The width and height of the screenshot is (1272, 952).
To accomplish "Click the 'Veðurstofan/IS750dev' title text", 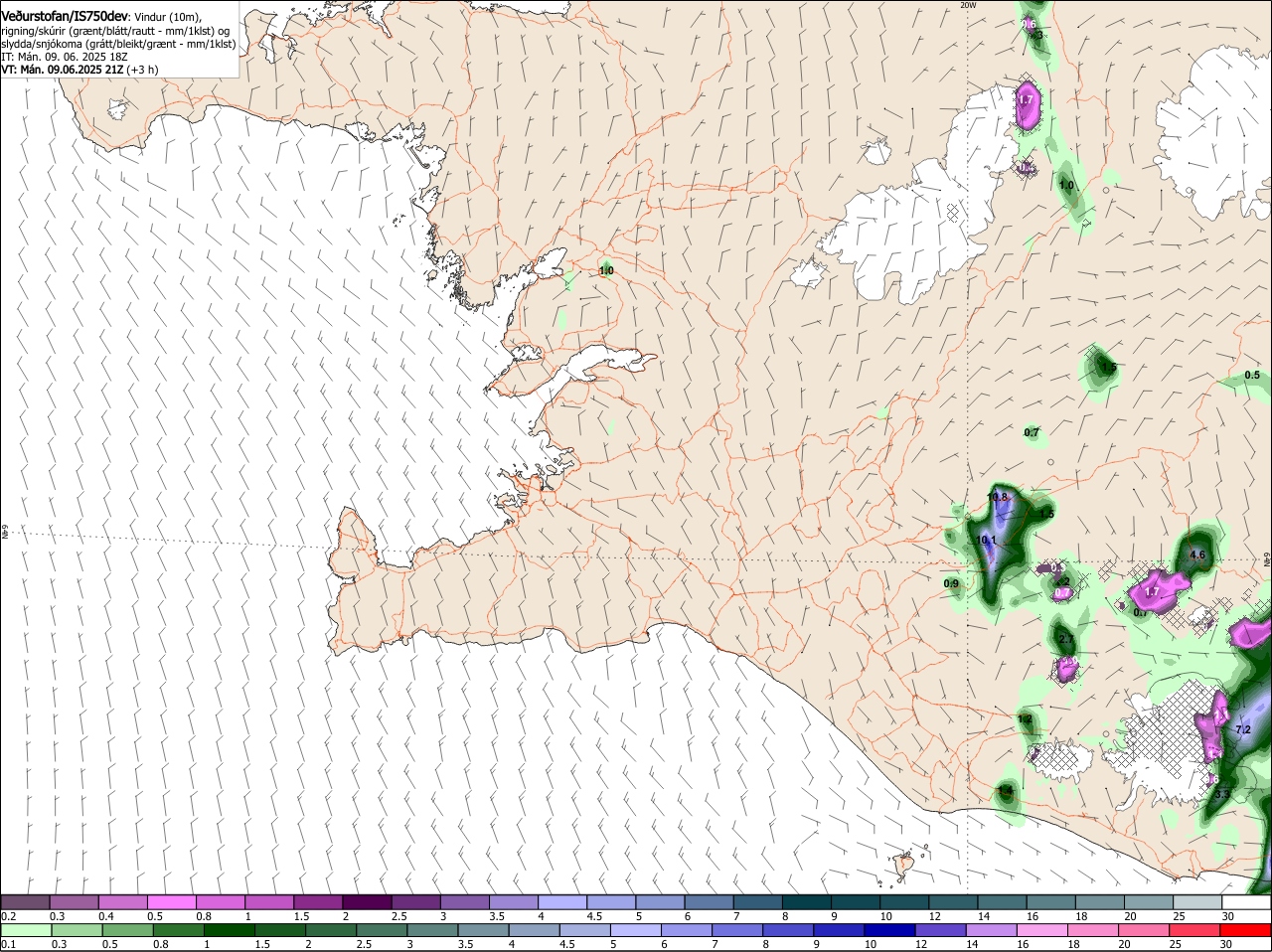I will coord(65,17).
